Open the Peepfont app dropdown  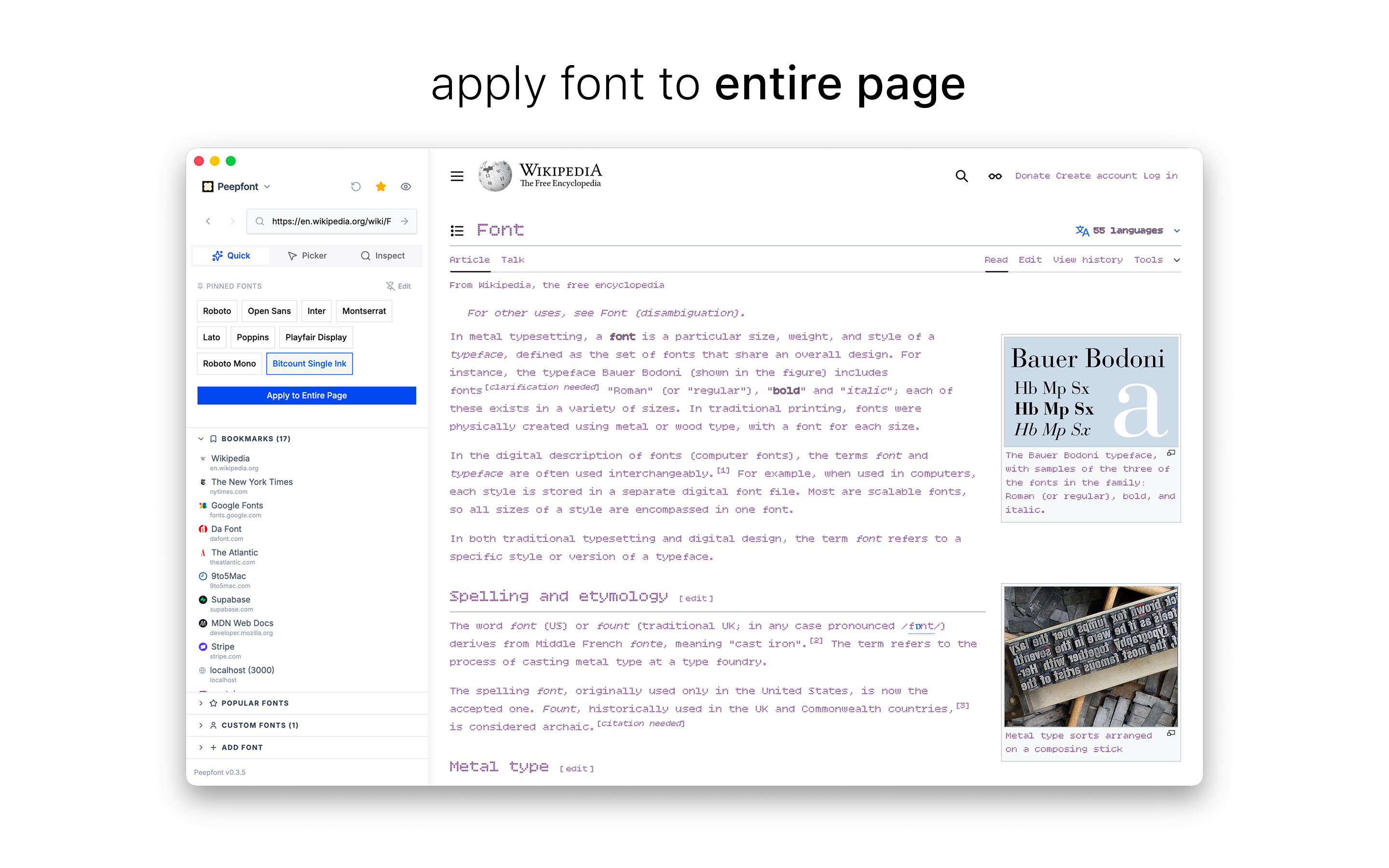236,187
